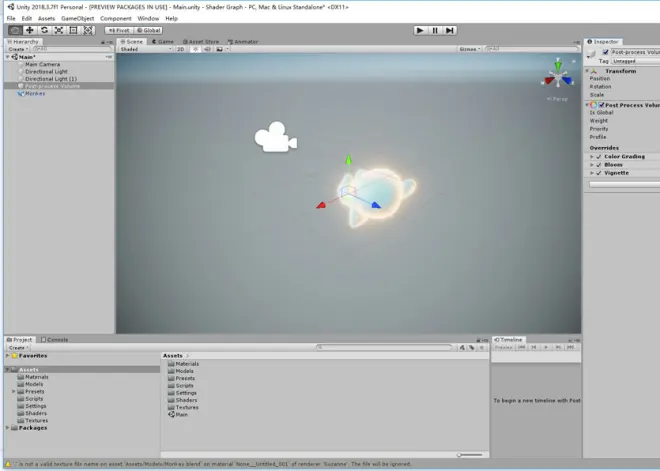Click the warning icon in status bar
660x471 pixels.
pyautogui.click(x=8, y=464)
